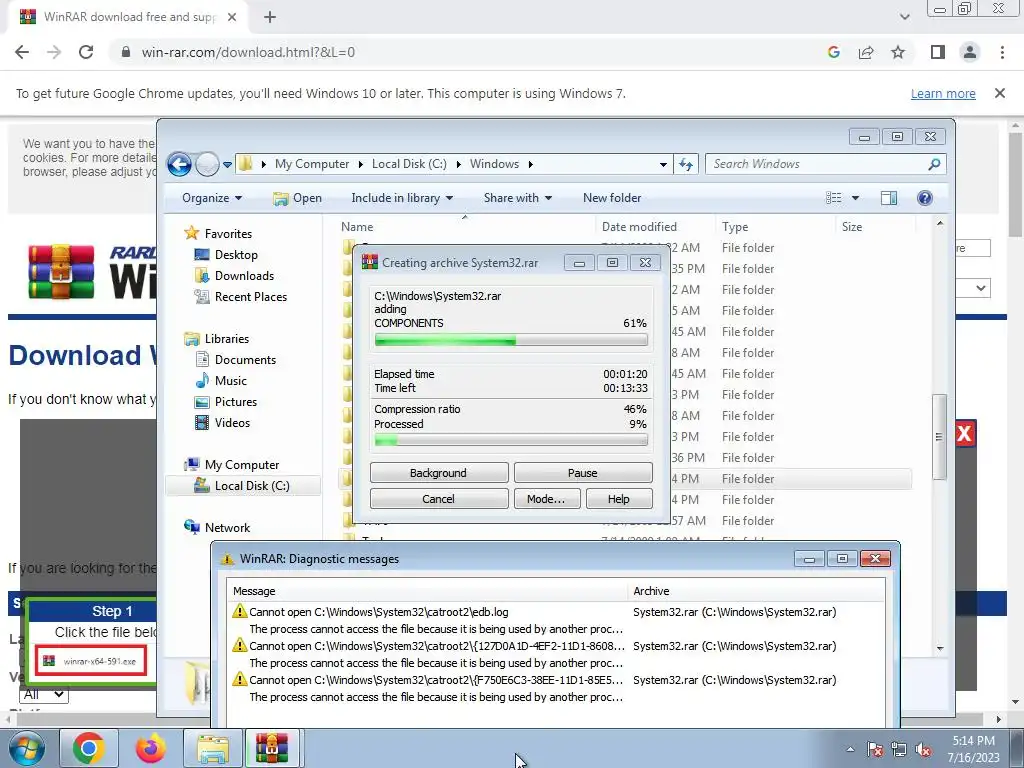Expand Share with menu
This screenshot has height=768, width=1024.
(x=517, y=198)
